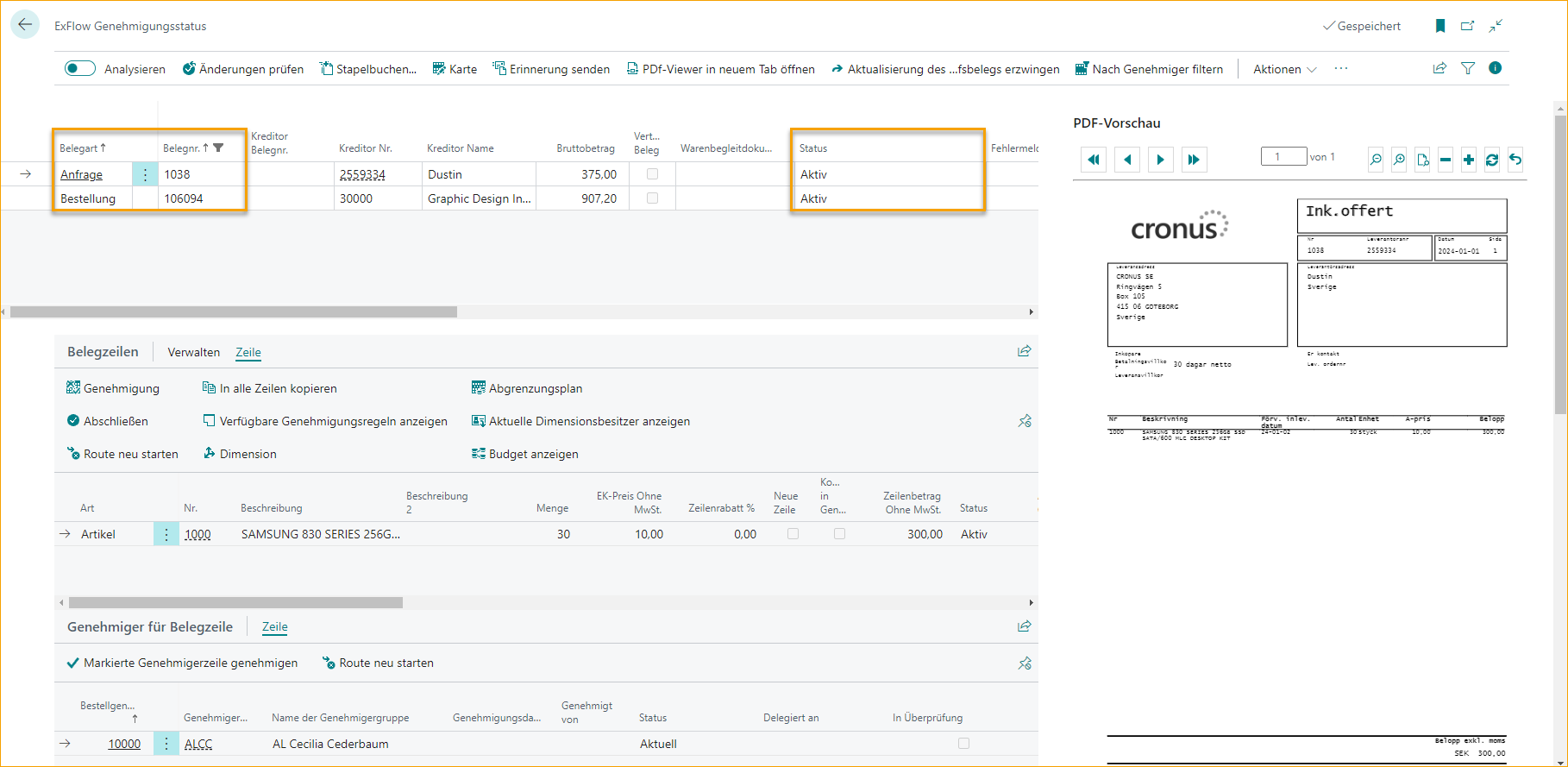Check Vert. Beleg box for Dustin row
The width and height of the screenshot is (1568, 767).
pyautogui.click(x=652, y=174)
